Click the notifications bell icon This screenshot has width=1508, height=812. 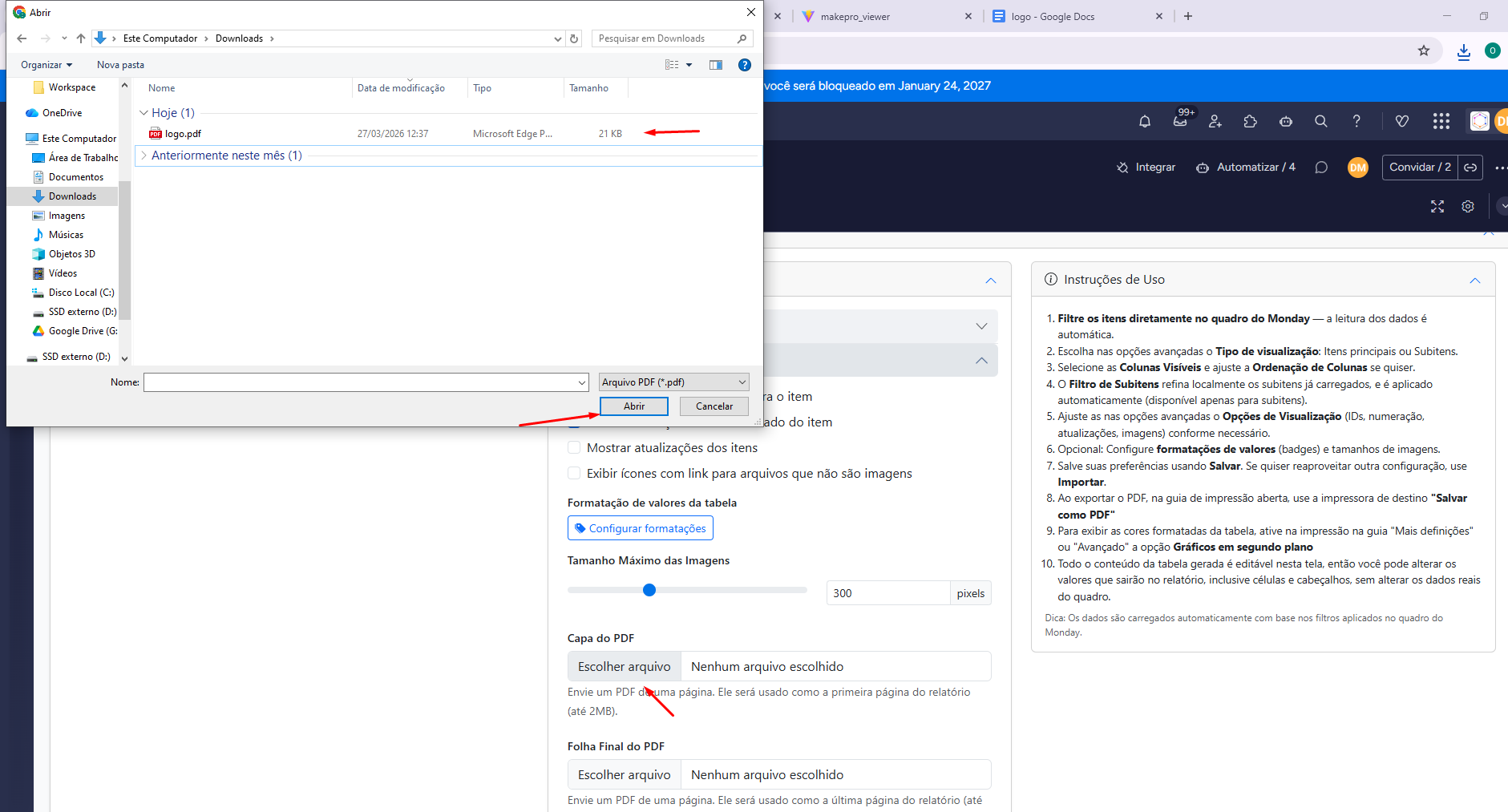coord(1145,121)
